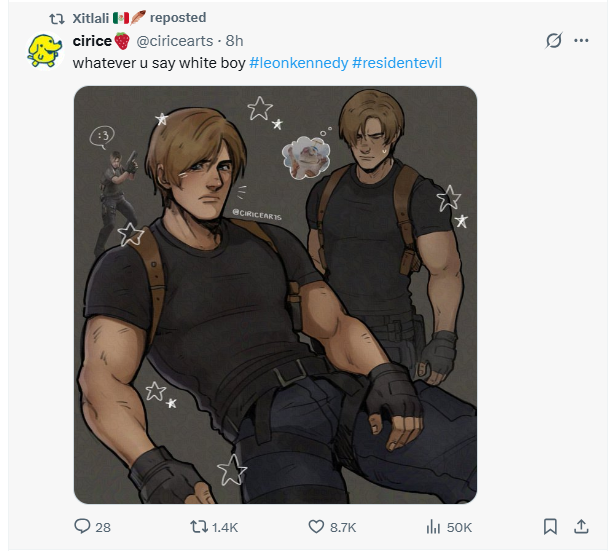Click the cirice display name

pos(92,41)
